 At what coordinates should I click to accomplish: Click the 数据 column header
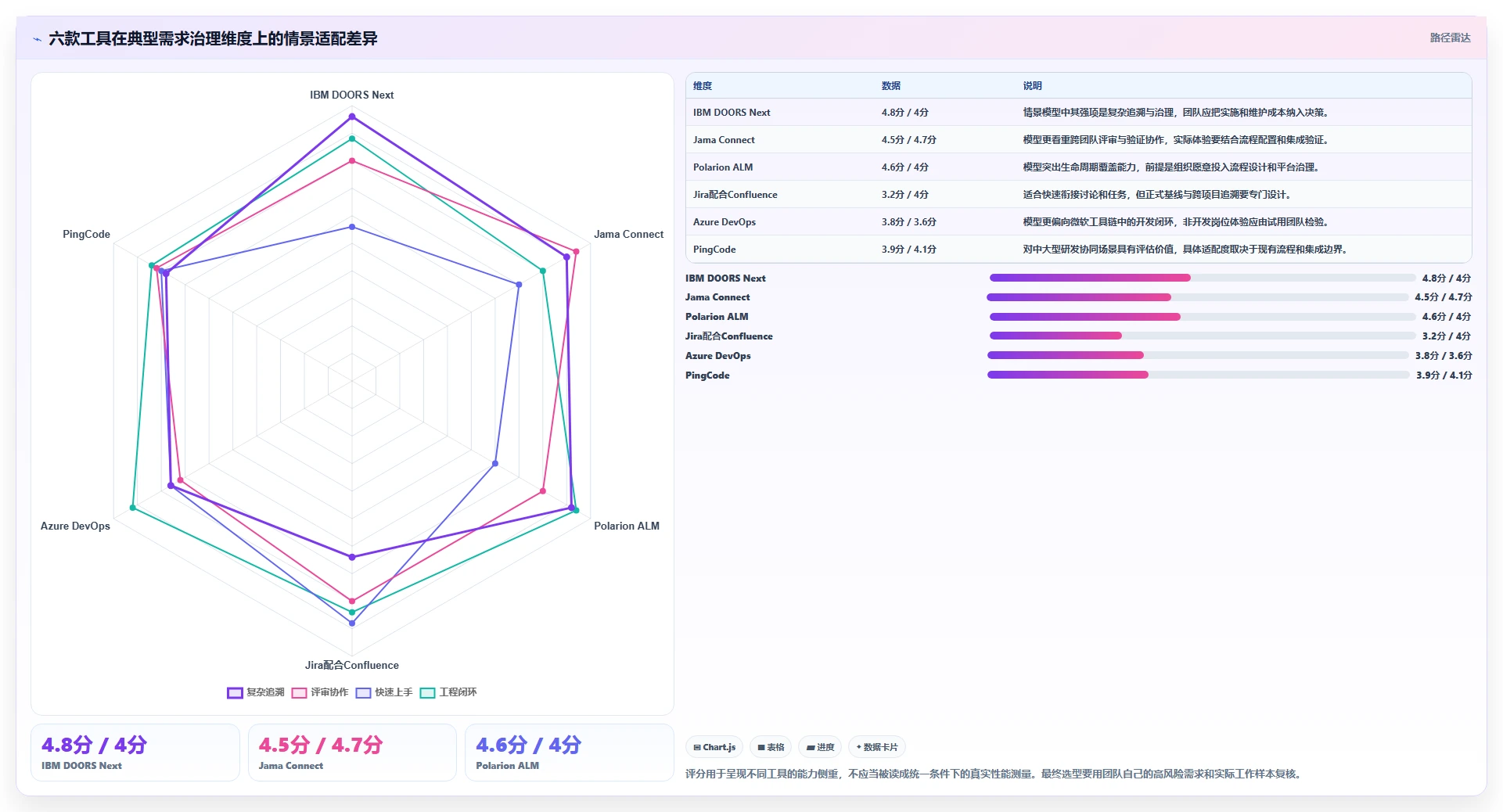(x=891, y=86)
